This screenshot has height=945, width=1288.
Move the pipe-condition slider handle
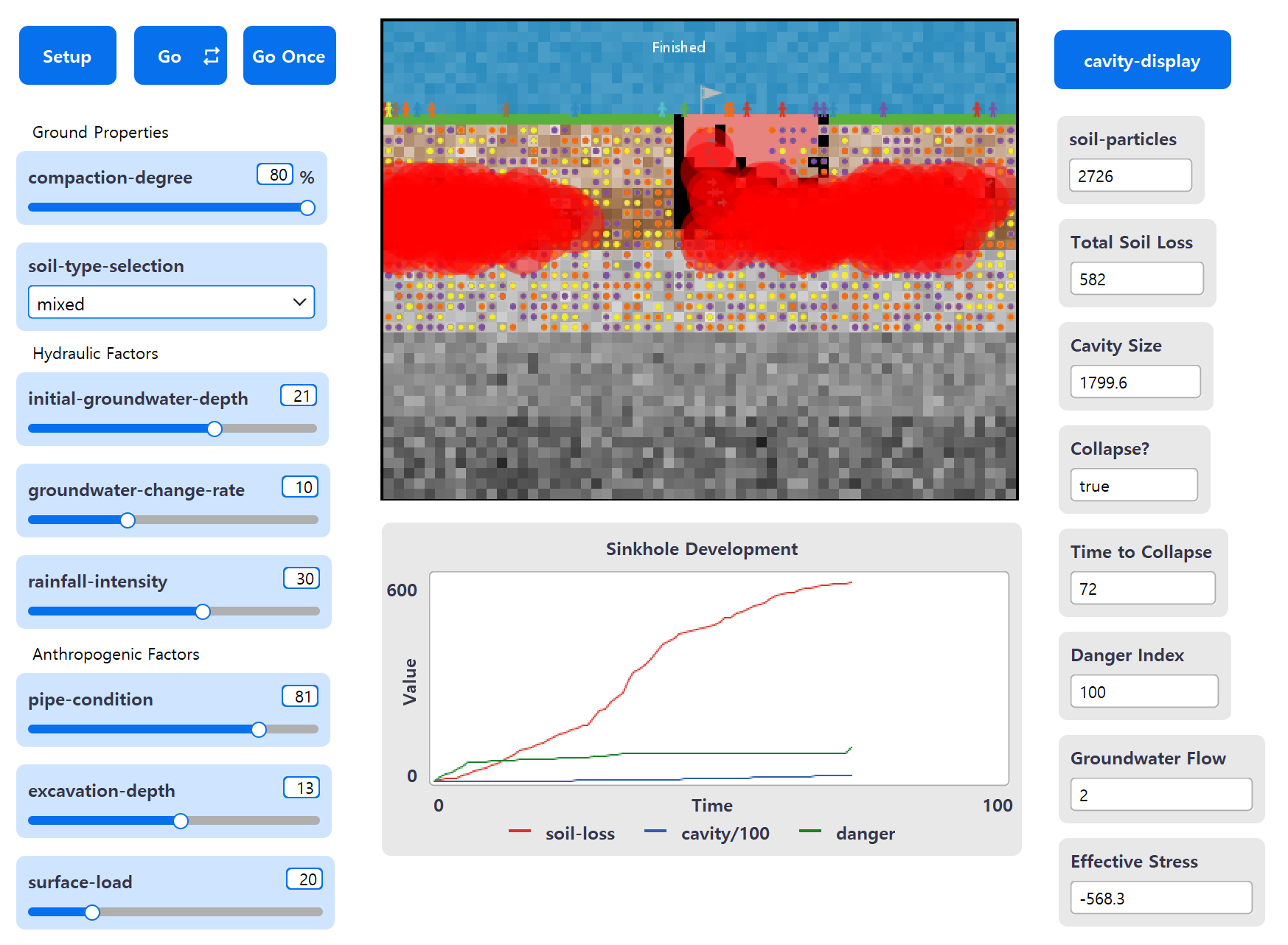(259, 729)
